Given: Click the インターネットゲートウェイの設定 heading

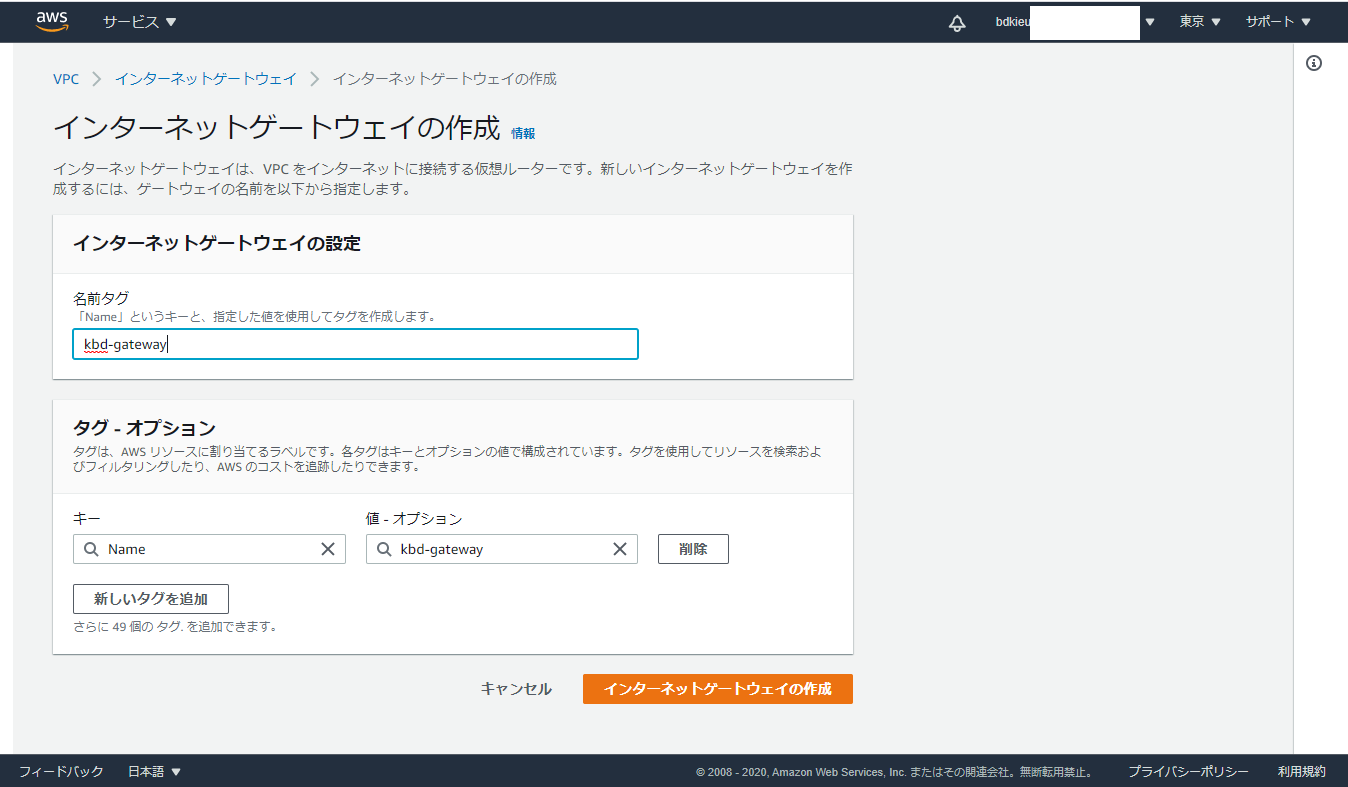Looking at the screenshot, I should 217,243.
